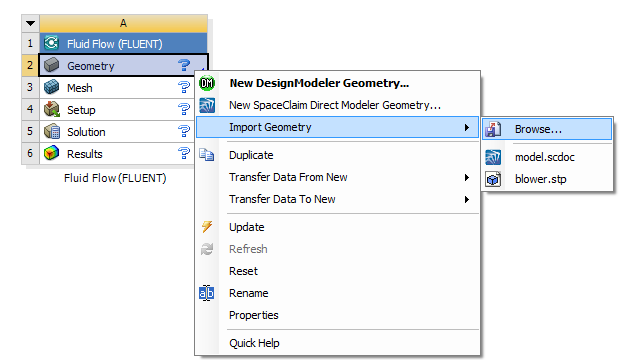This screenshot has width=619, height=360.
Task: Choose New DesignModeler Geometry... entry
Action: point(319,83)
